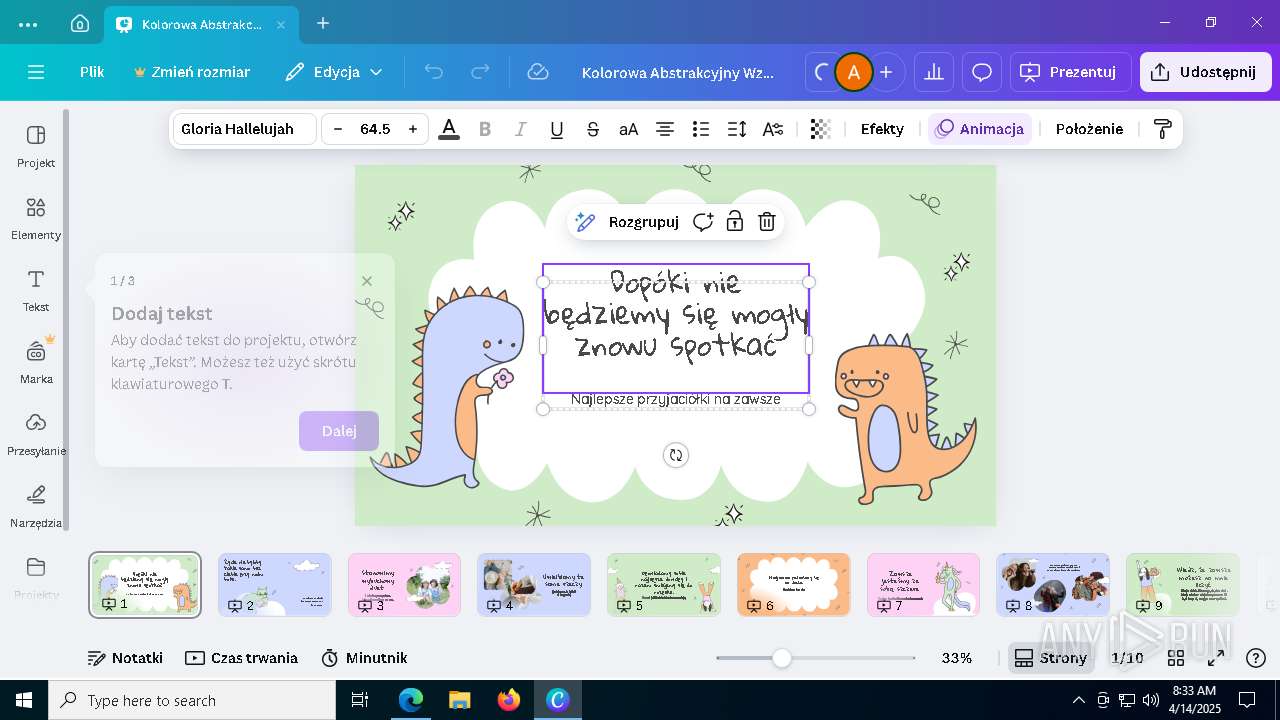The width and height of the screenshot is (1280, 720).
Task: Open the Narzędzia tools panel
Action: coord(36,506)
